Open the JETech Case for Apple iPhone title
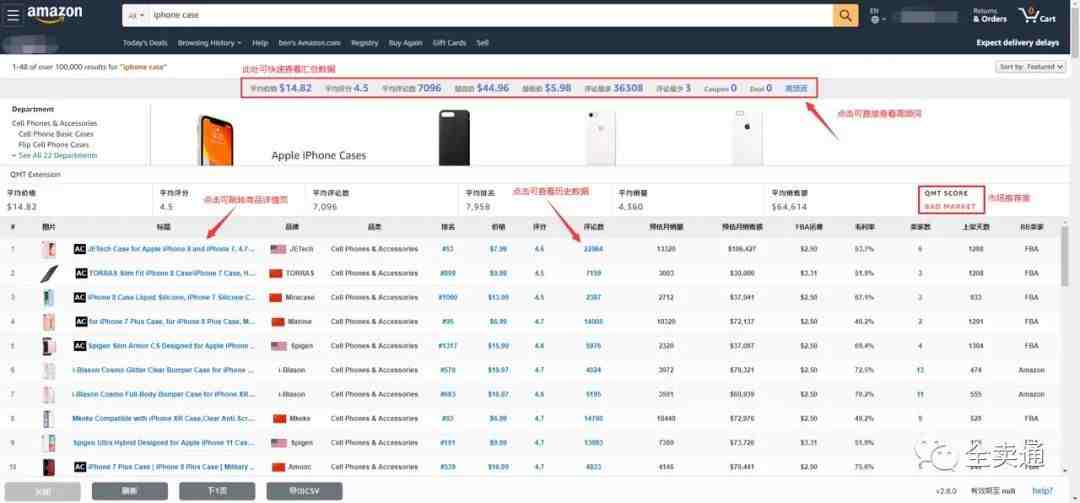This screenshot has height=503, width=1080. click(172, 249)
